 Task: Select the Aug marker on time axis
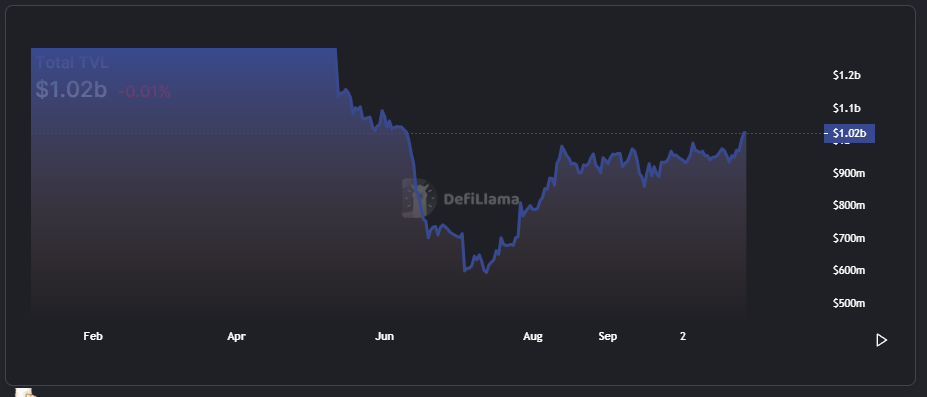click(x=533, y=336)
